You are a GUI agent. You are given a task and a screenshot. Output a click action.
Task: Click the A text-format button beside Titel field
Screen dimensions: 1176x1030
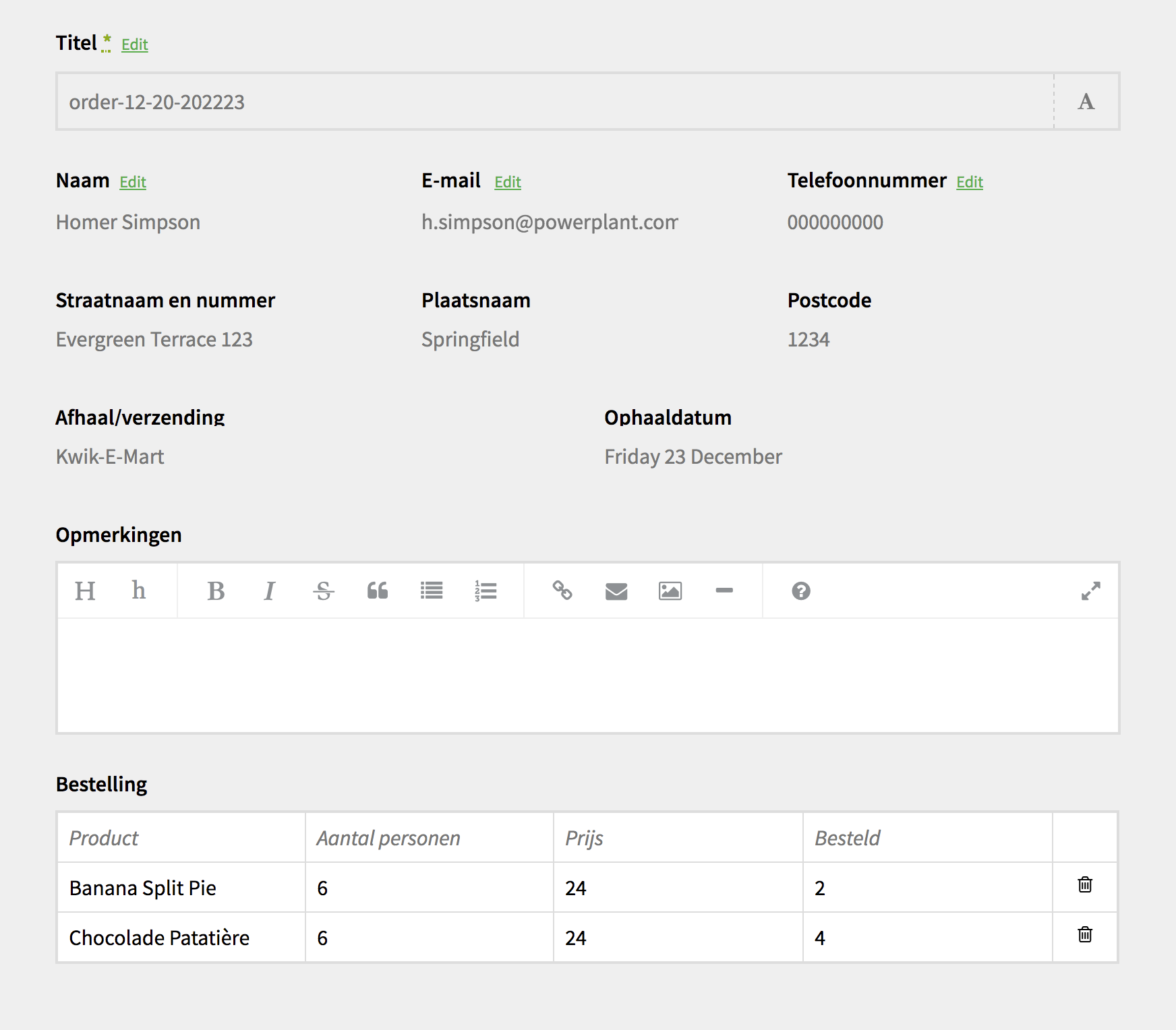click(x=1086, y=102)
